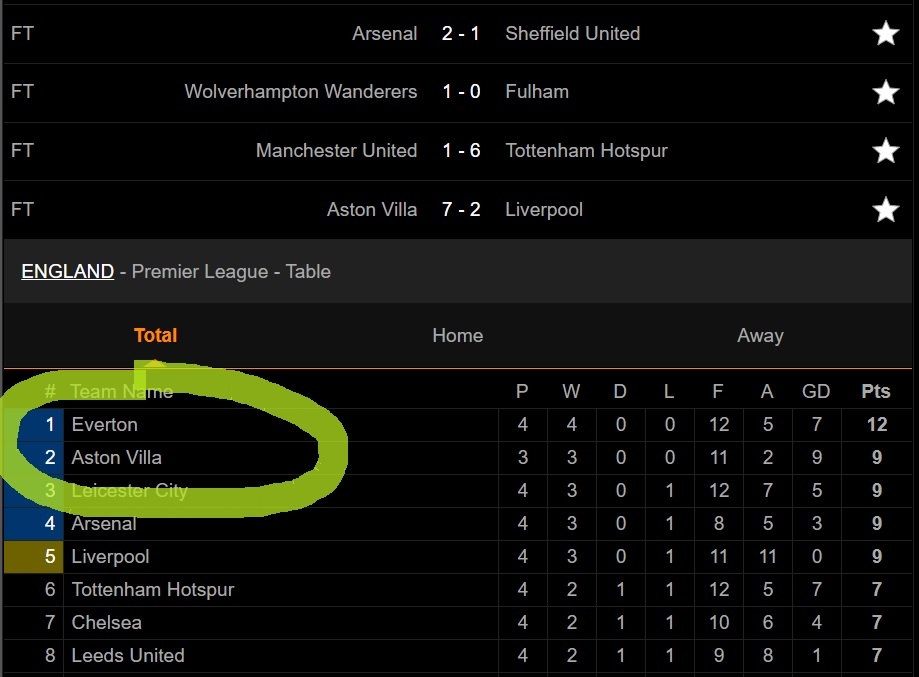Select the Total table tab

[x=155, y=336]
